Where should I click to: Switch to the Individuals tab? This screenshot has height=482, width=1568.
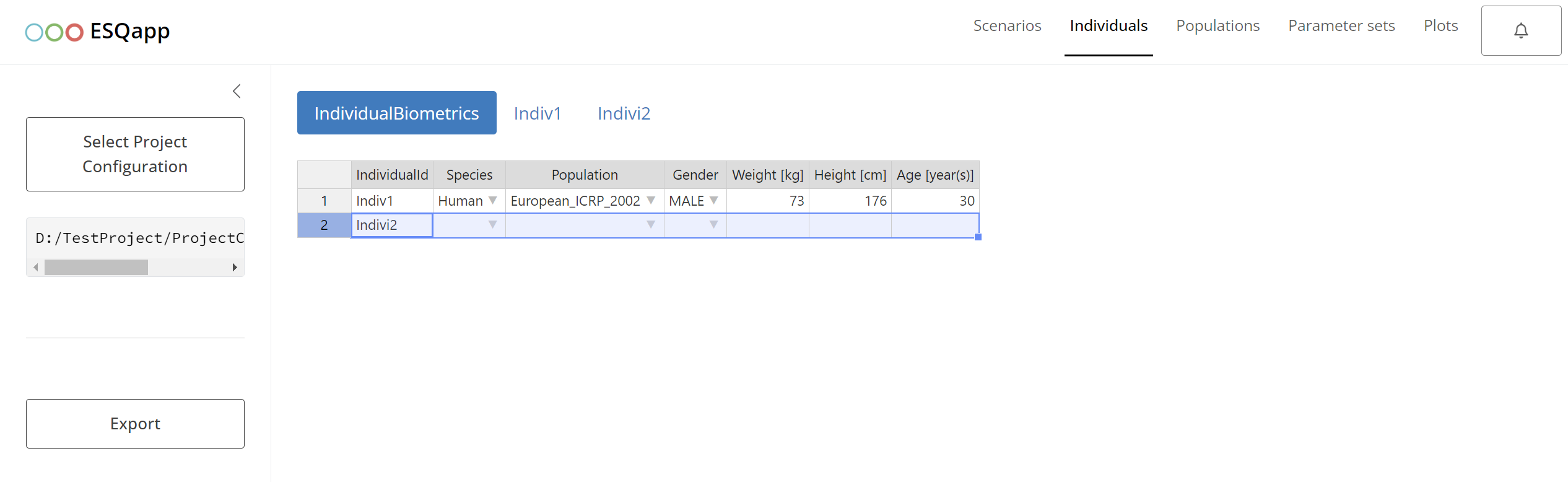tap(1108, 26)
